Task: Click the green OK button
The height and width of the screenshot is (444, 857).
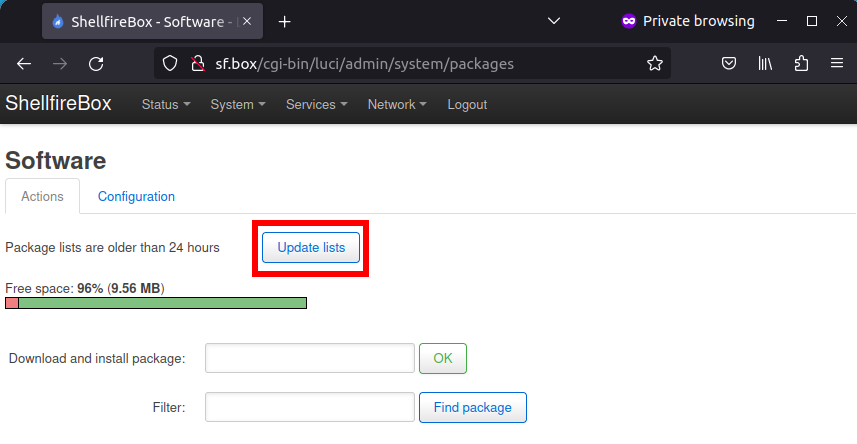Action: click(x=443, y=358)
